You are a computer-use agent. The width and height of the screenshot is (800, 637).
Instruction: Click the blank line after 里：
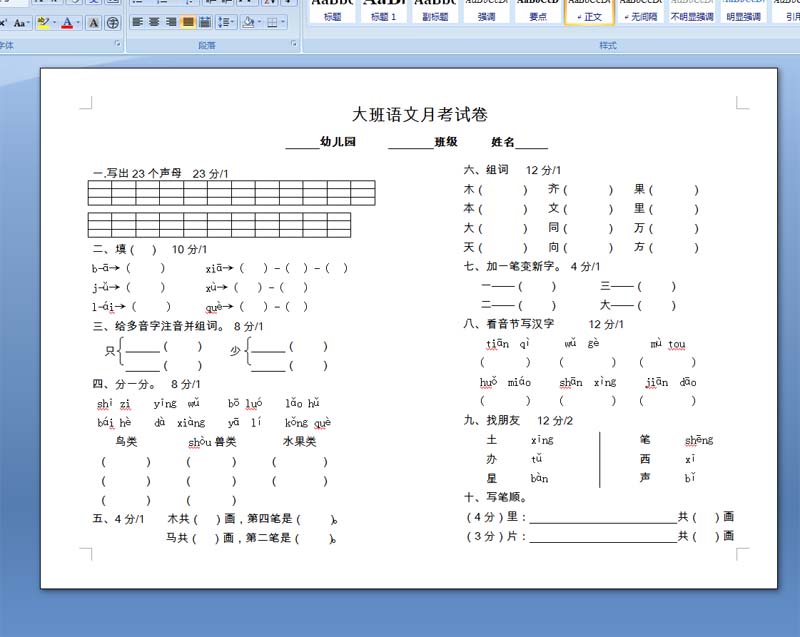(603, 518)
